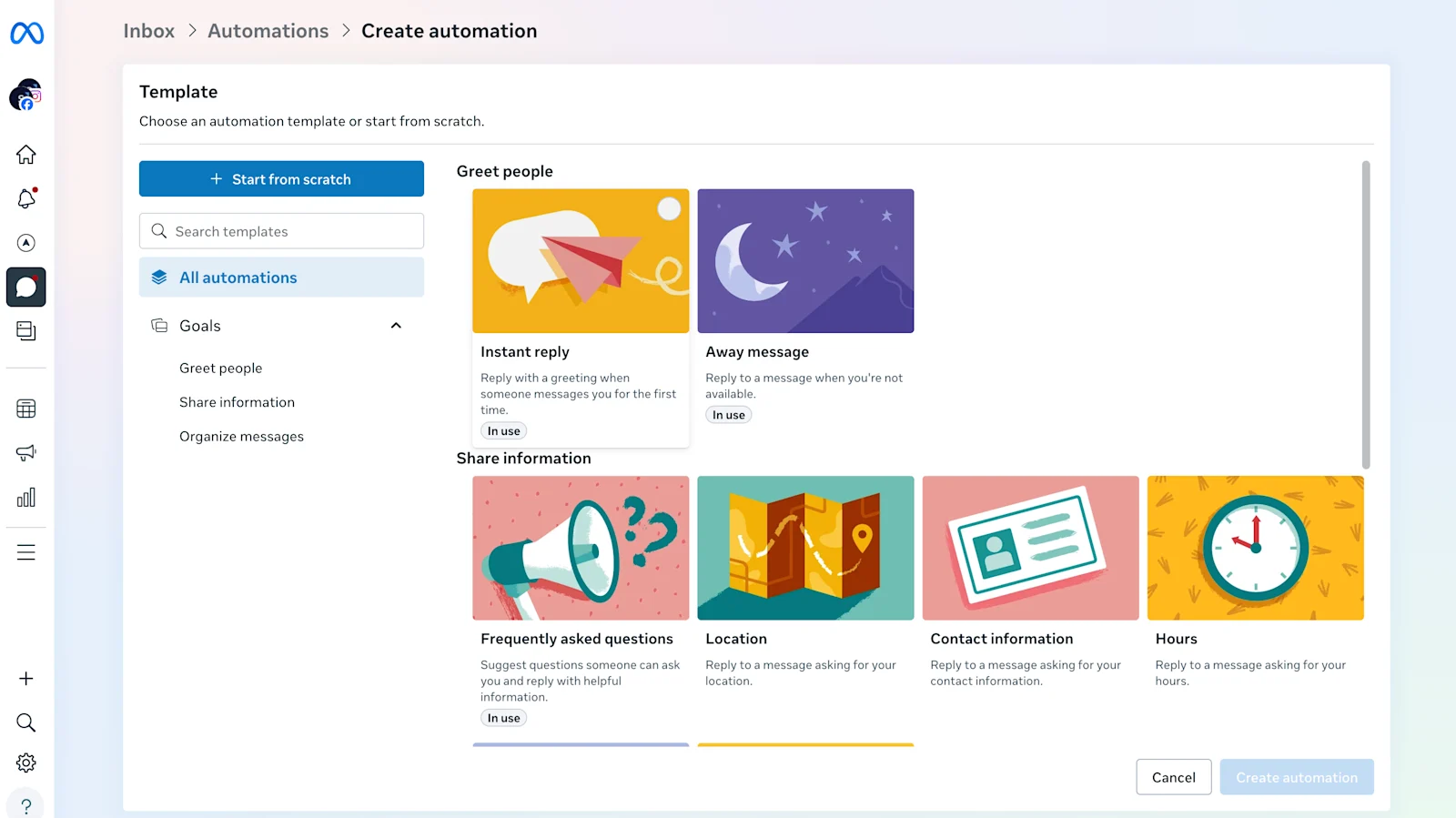Screen dimensions: 1456x818
Task: Click the Template heading text
Action: tap(178, 92)
